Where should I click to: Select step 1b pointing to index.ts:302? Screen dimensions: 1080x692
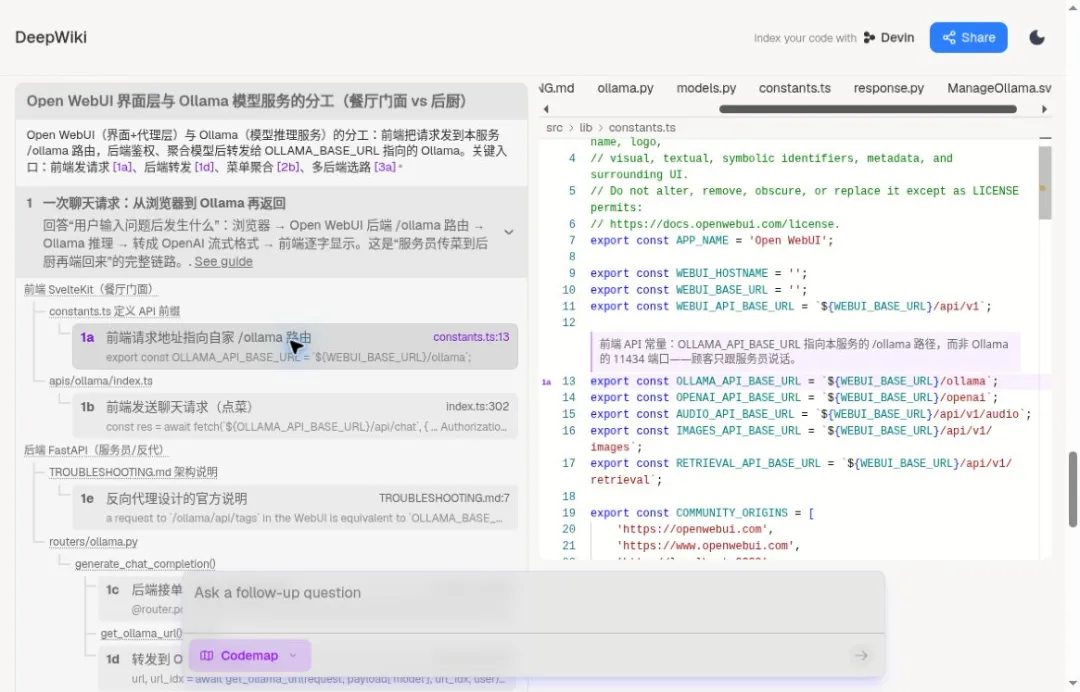[295, 416]
